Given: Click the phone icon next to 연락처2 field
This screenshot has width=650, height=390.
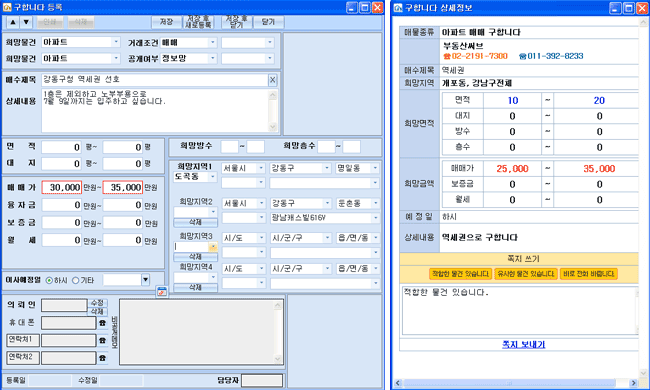Looking at the screenshot, I should [x=102, y=358].
